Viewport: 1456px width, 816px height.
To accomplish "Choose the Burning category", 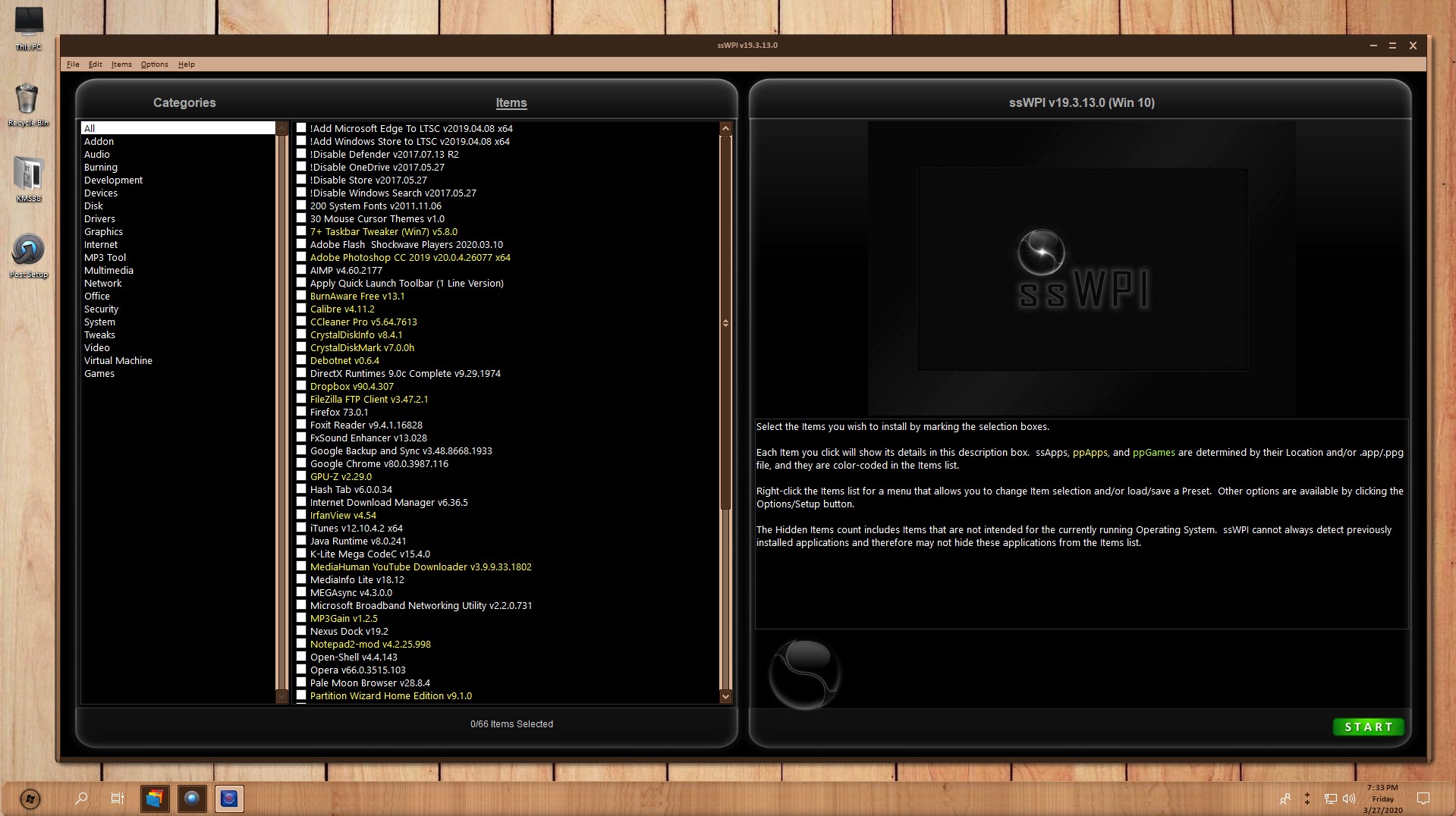I will click(101, 167).
